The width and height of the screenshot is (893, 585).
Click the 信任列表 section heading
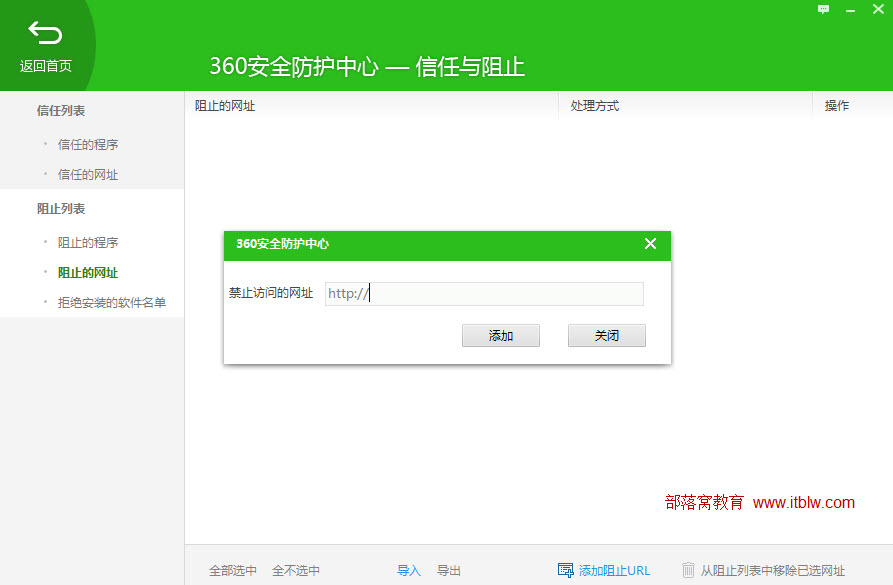coord(61,111)
